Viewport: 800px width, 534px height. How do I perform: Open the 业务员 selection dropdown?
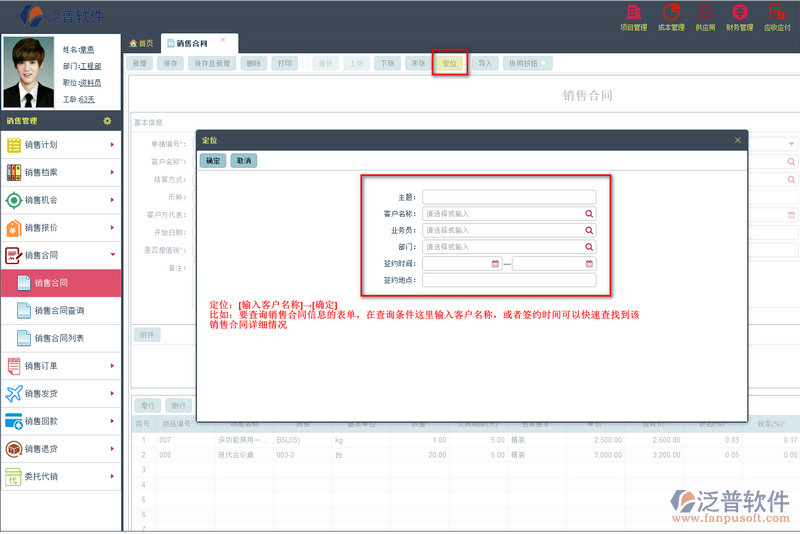(508, 230)
